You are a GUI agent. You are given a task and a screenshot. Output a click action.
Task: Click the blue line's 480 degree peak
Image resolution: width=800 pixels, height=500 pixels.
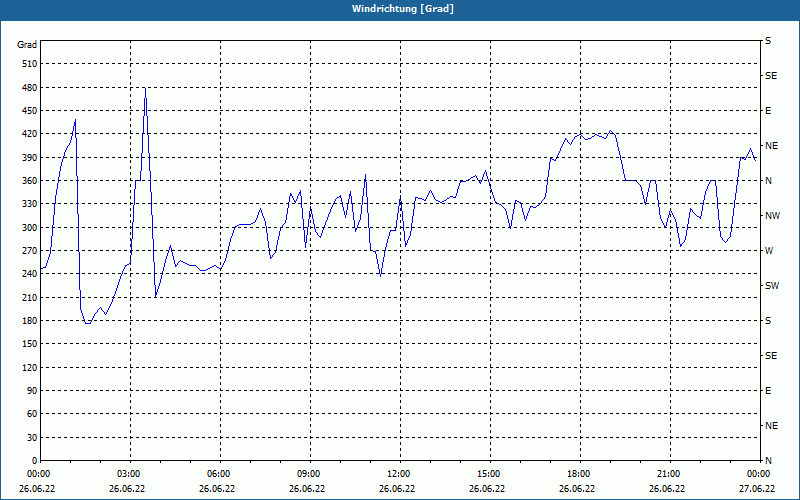[145, 88]
